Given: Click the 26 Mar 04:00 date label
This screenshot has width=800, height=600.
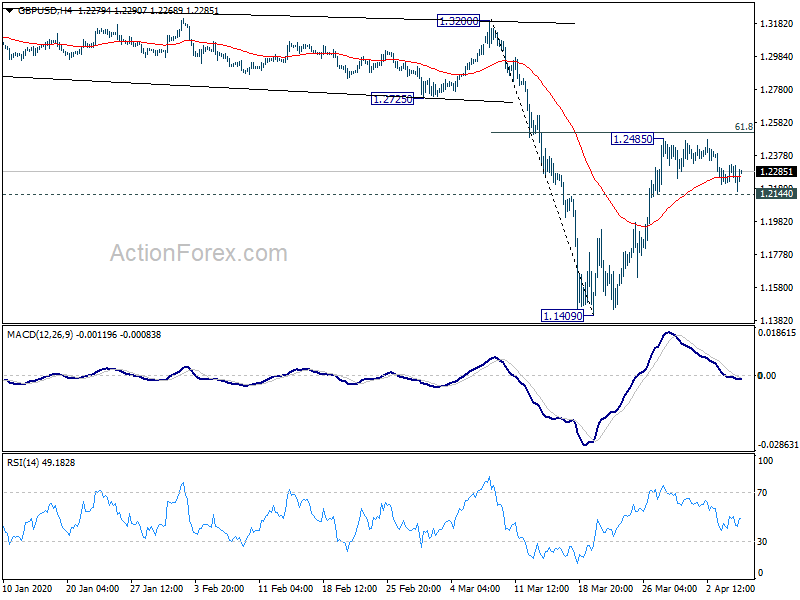Looking at the screenshot, I should tap(670, 588).
